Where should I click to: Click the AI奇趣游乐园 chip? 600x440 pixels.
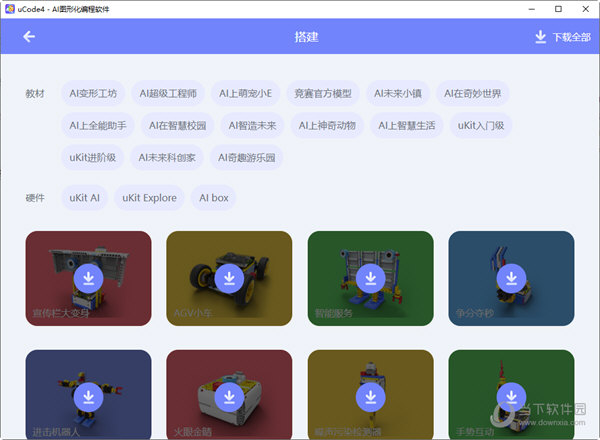(x=246, y=158)
